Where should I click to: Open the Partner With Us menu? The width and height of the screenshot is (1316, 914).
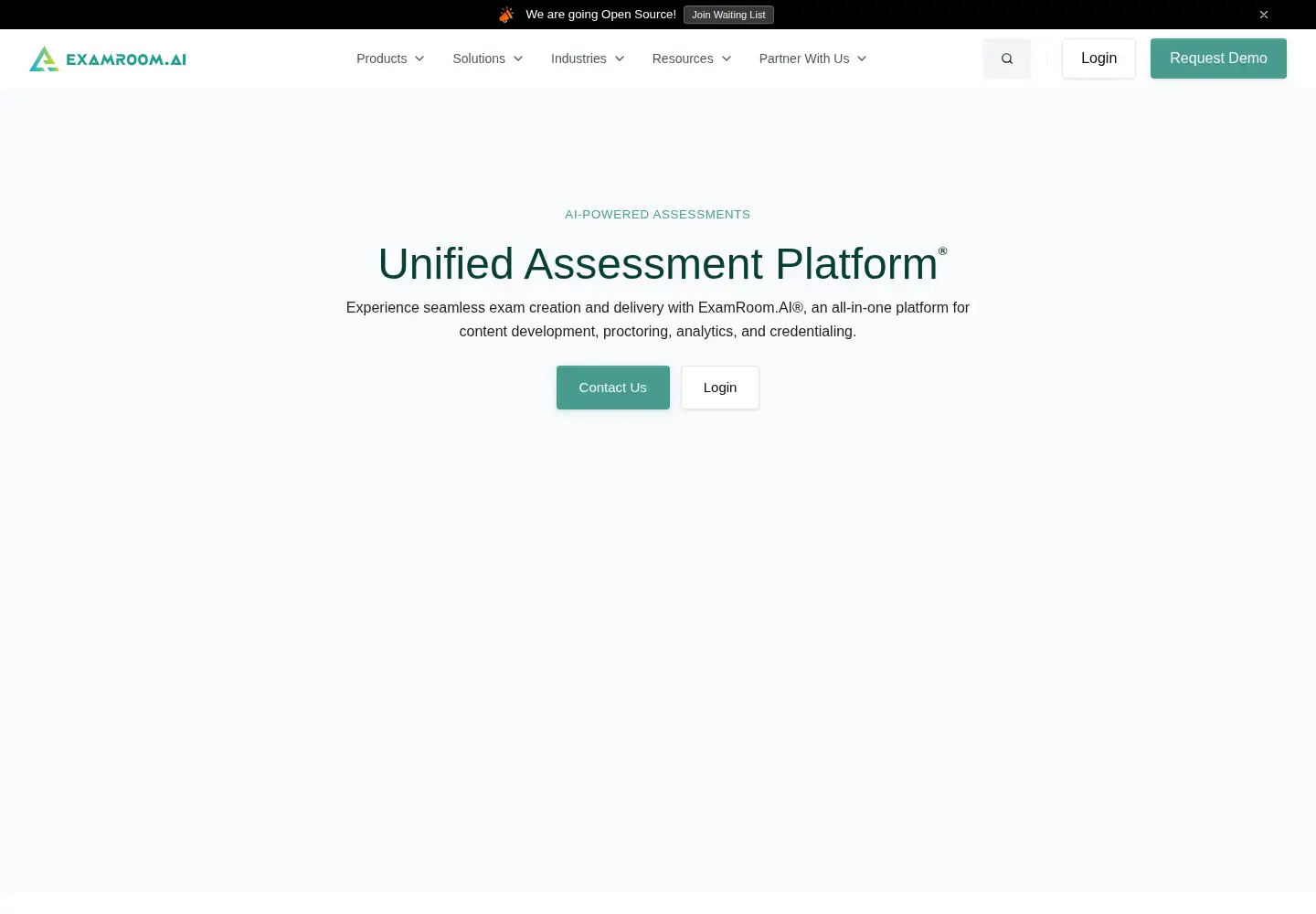812,58
